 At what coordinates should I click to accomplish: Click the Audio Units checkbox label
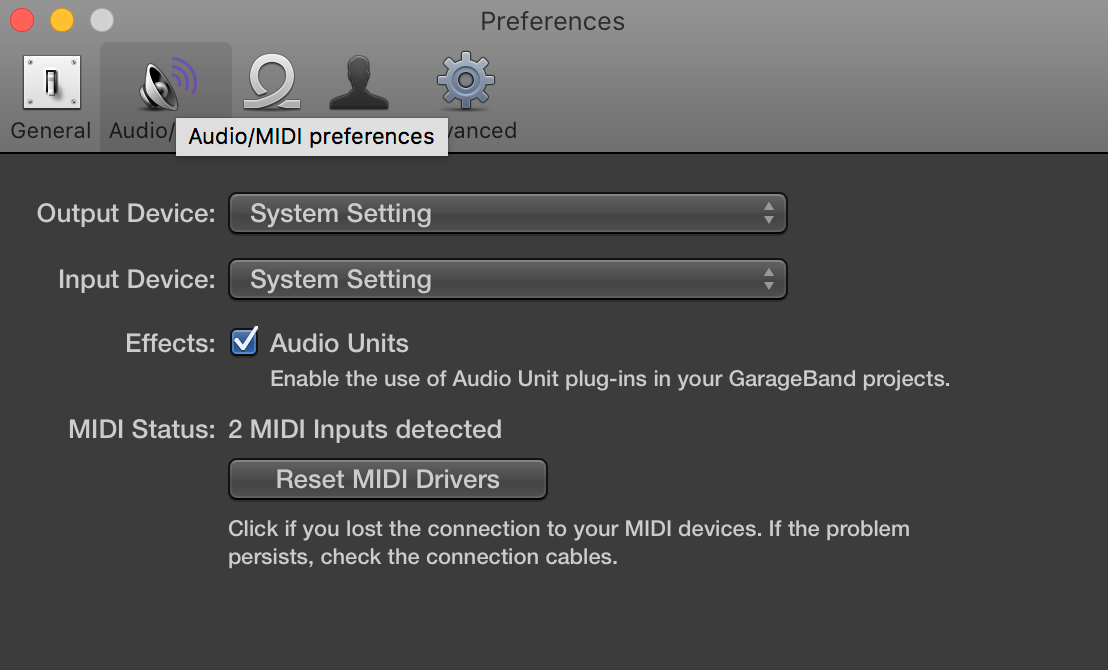point(339,344)
